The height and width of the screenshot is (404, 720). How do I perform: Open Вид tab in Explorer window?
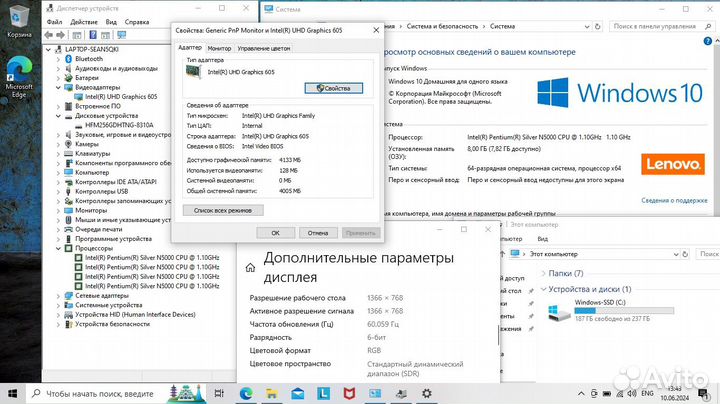click(x=542, y=239)
